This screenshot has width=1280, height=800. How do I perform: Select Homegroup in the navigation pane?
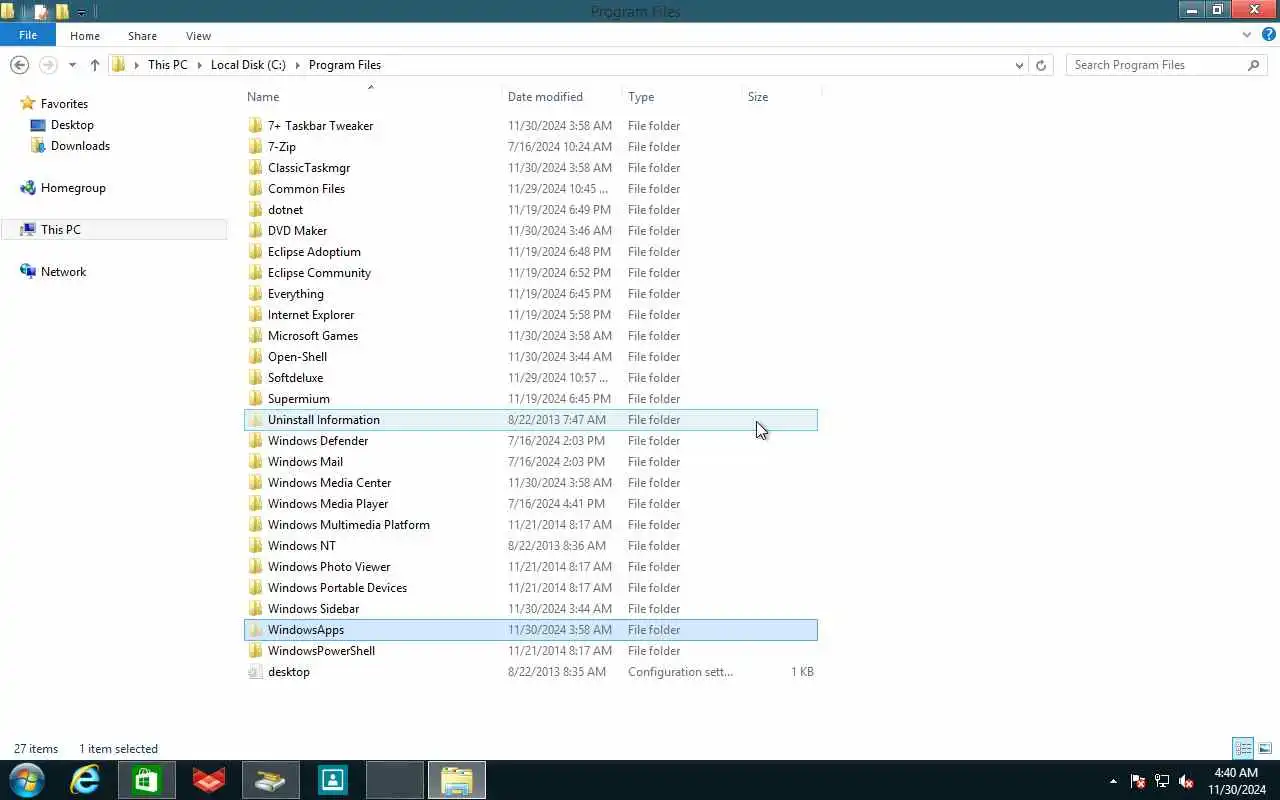click(x=73, y=188)
